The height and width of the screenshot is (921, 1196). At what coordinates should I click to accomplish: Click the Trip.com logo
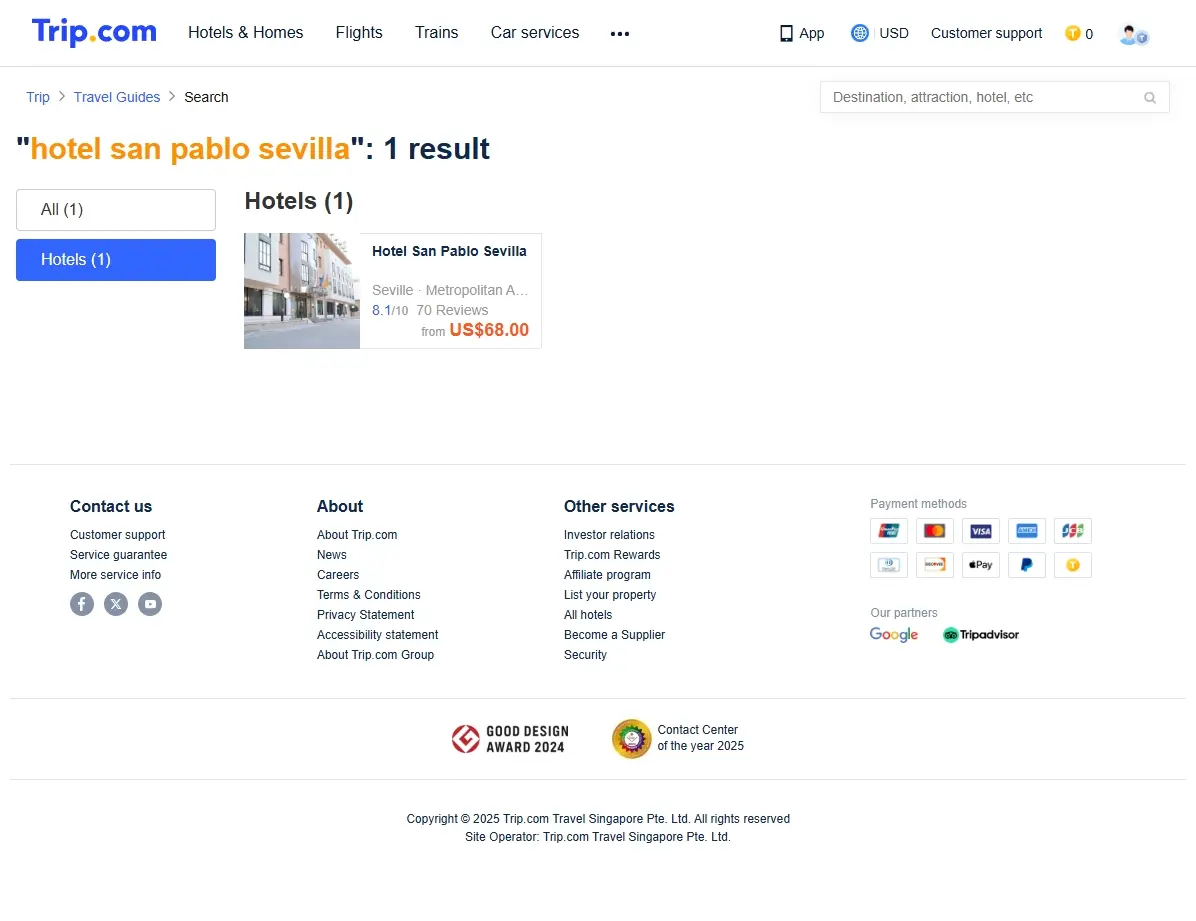coord(94,32)
